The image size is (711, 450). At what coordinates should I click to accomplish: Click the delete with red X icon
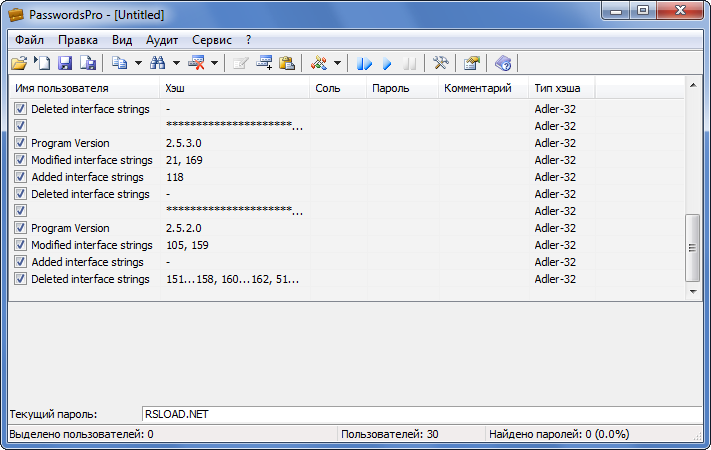(196, 63)
